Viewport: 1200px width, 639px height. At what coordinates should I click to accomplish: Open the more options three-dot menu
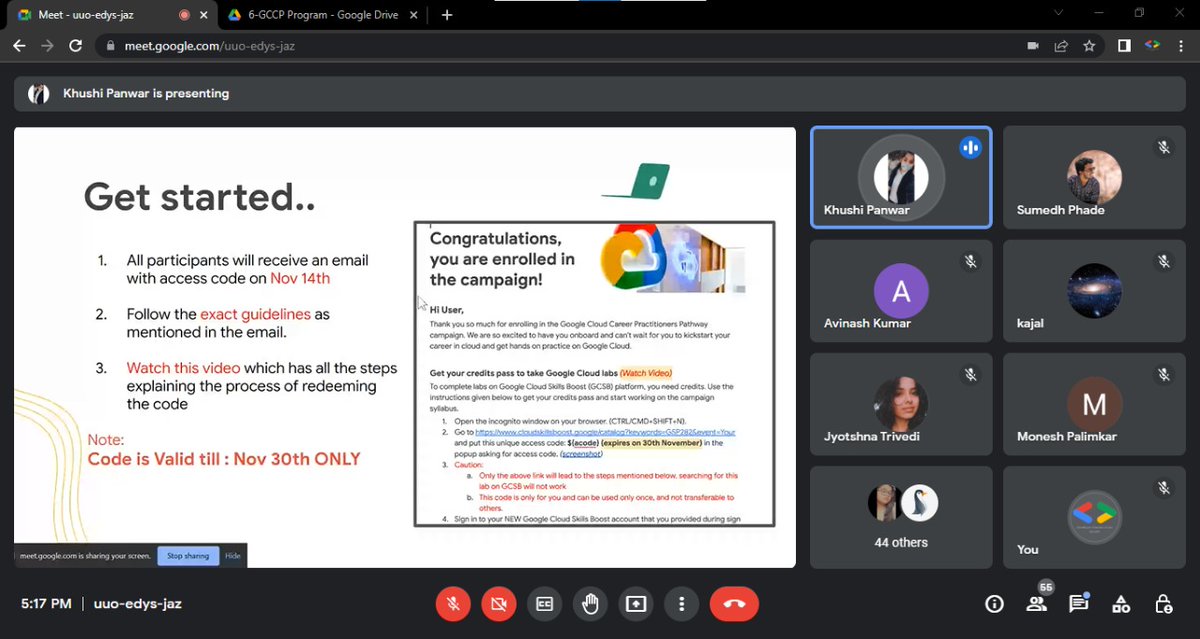[x=681, y=604]
